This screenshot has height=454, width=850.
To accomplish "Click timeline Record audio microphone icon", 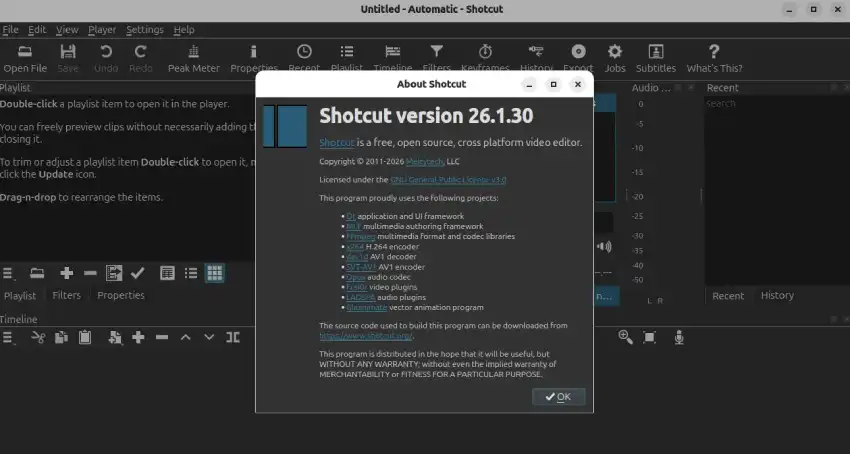I will pyautogui.click(x=679, y=337).
